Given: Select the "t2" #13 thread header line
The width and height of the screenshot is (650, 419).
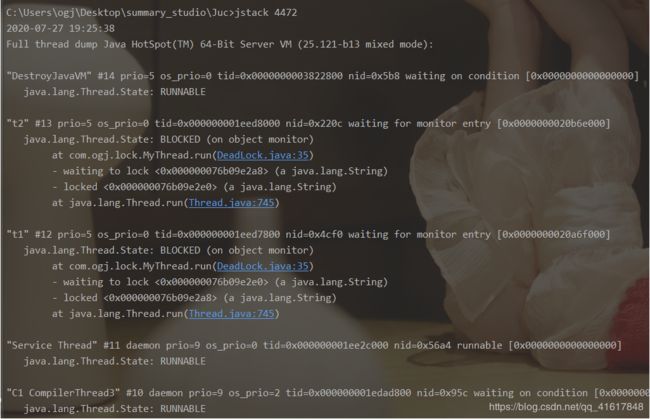Looking at the screenshot, I should (308, 124).
